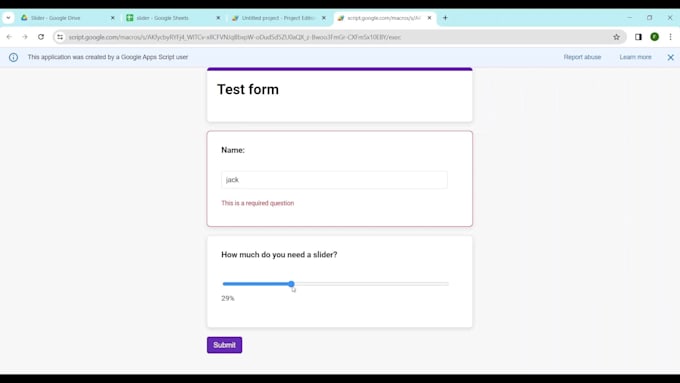This screenshot has width=680, height=383.
Task: Click the browser back arrow
Action: 9,37
